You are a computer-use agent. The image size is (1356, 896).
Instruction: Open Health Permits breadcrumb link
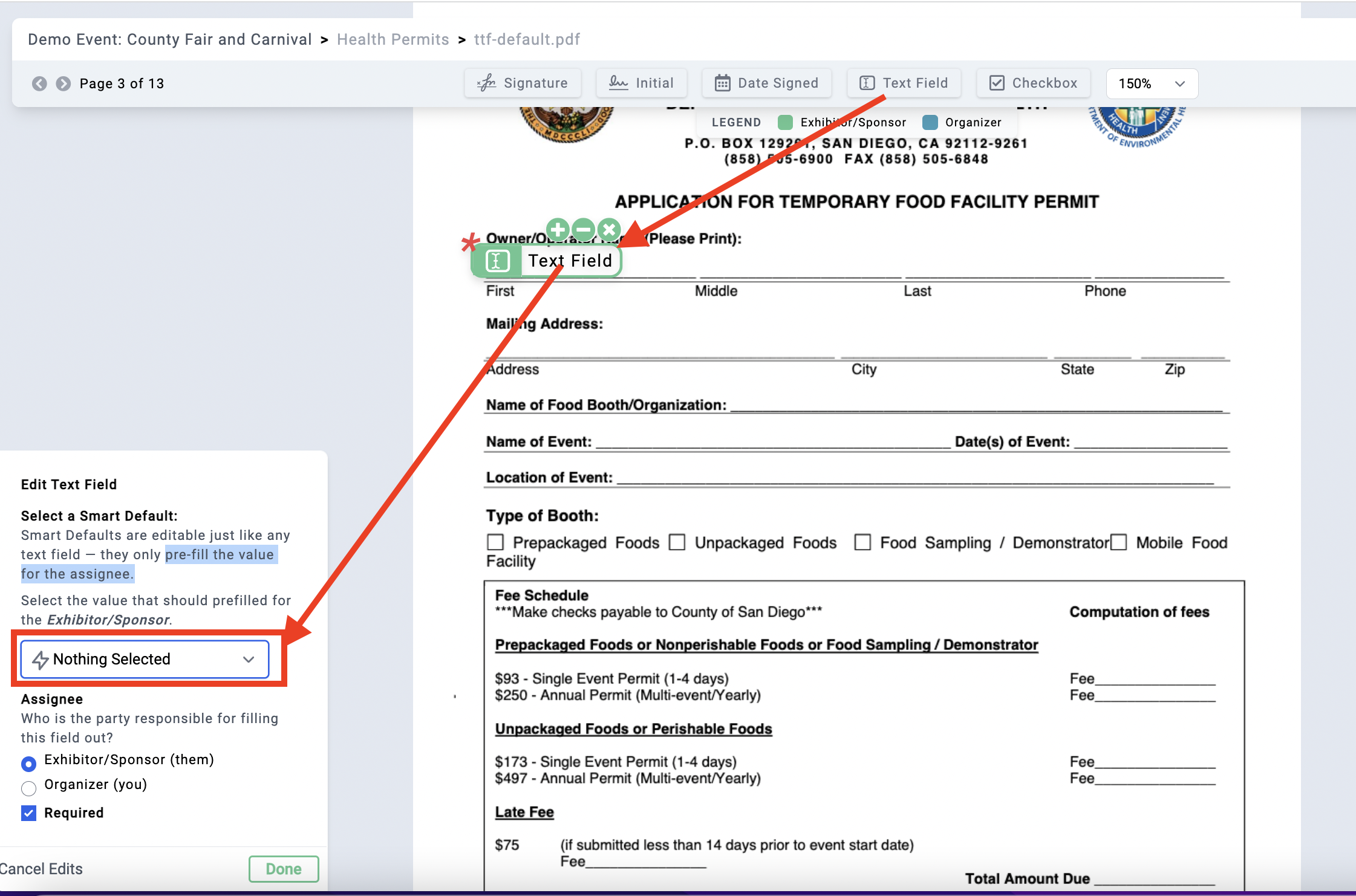[x=393, y=39]
